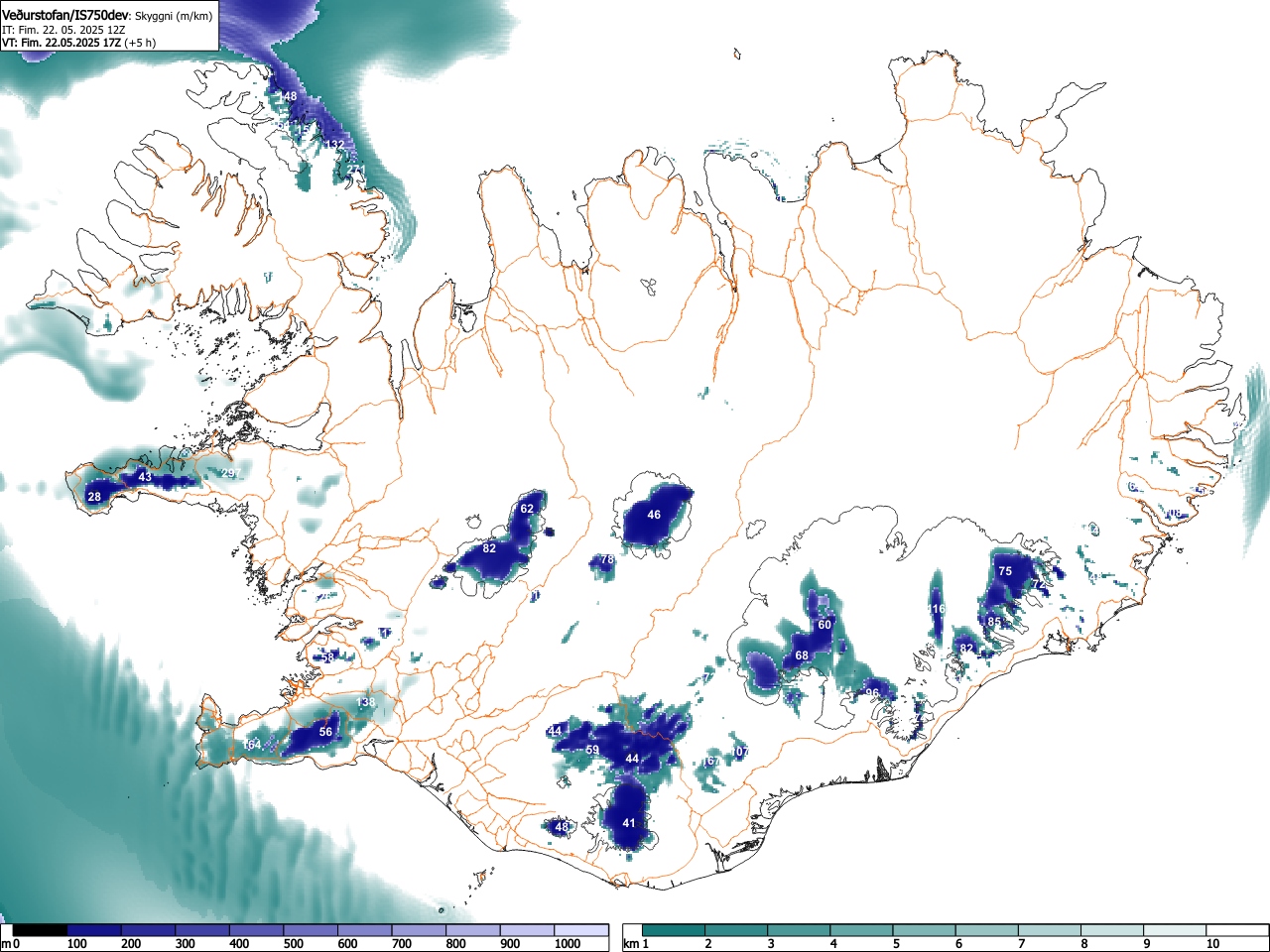Image resolution: width=1270 pixels, height=952 pixels.
Task: Click the km legend label 7
Action: click(1021, 944)
